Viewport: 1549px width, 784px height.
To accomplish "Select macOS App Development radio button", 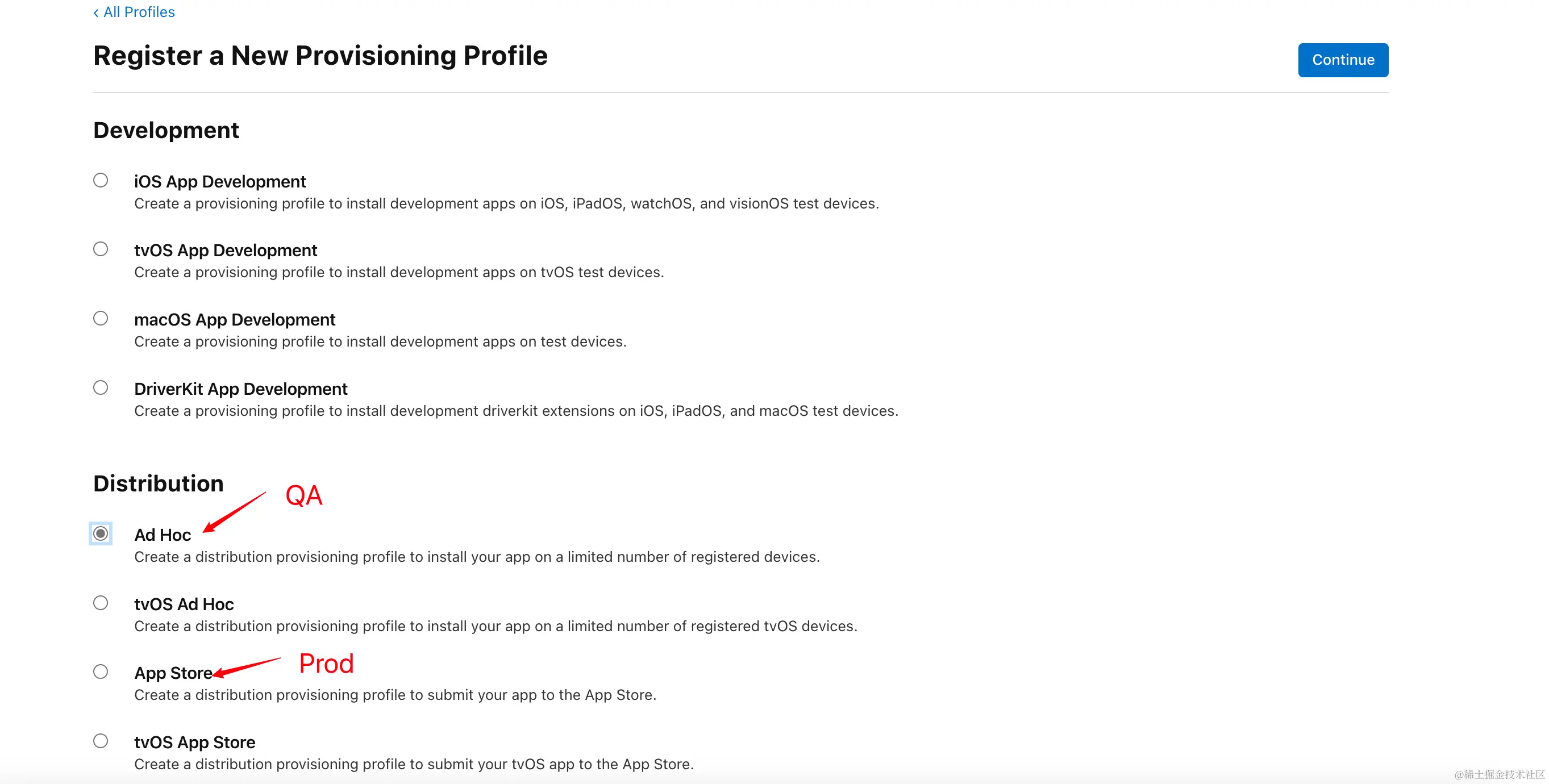I will [101, 318].
